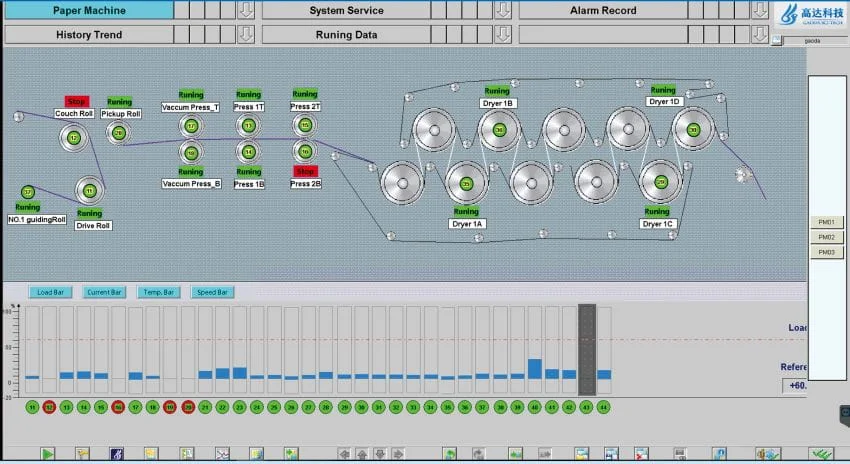The width and height of the screenshot is (850, 464).
Task: Expand the System Service dropdown arrow
Action: pyautogui.click(x=503, y=10)
